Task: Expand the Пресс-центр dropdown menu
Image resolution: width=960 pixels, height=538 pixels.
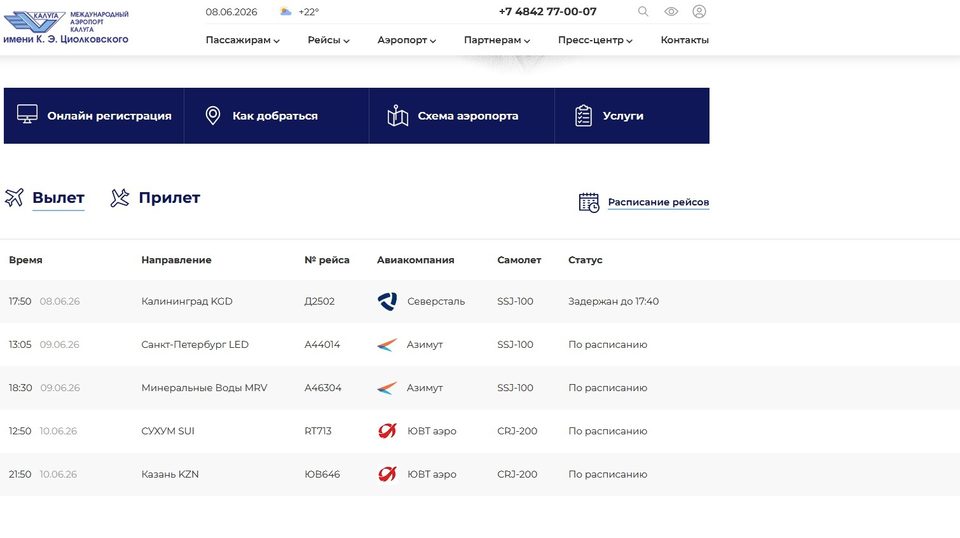Action: [x=595, y=40]
